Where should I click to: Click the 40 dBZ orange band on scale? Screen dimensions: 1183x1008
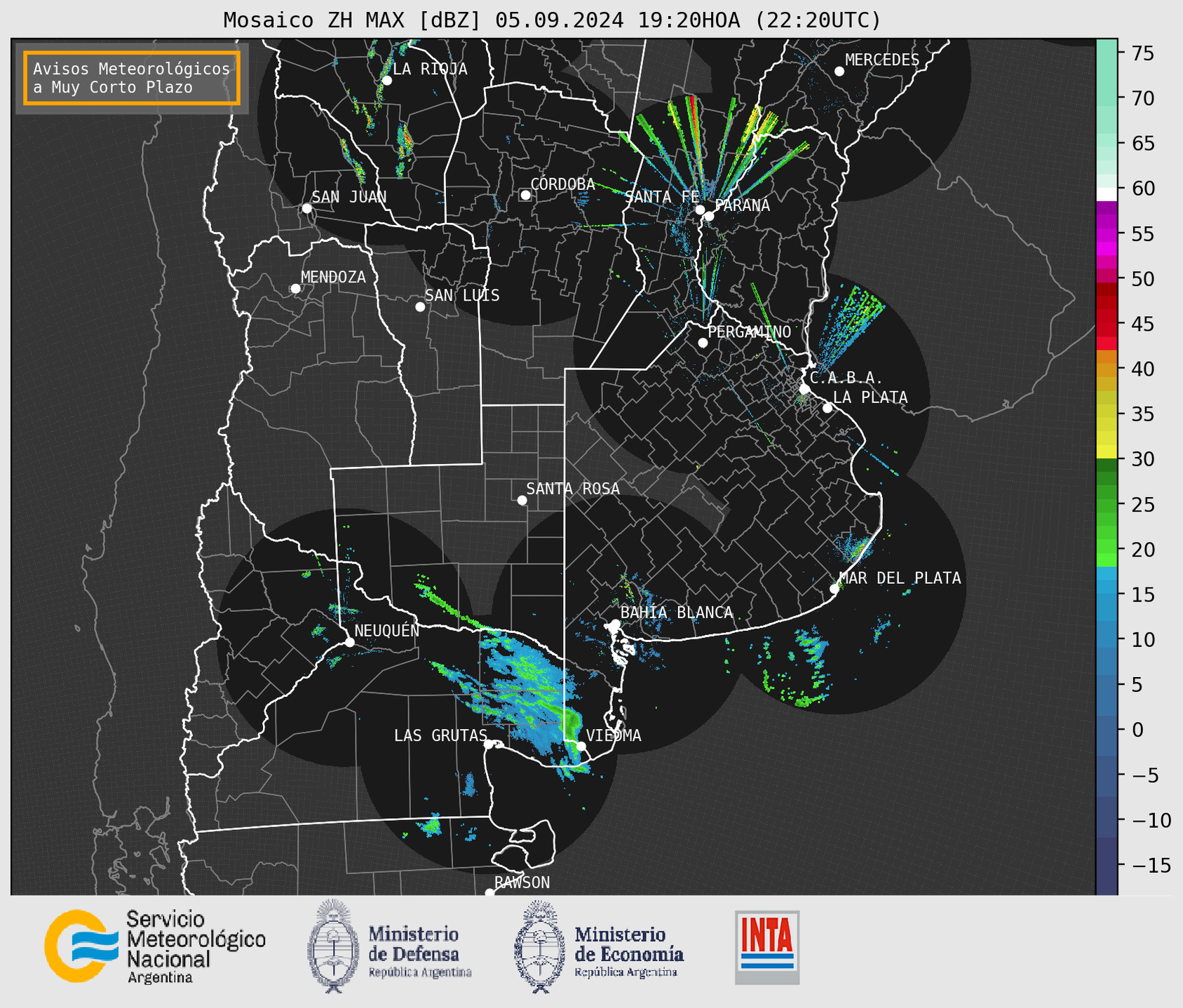[1107, 369]
